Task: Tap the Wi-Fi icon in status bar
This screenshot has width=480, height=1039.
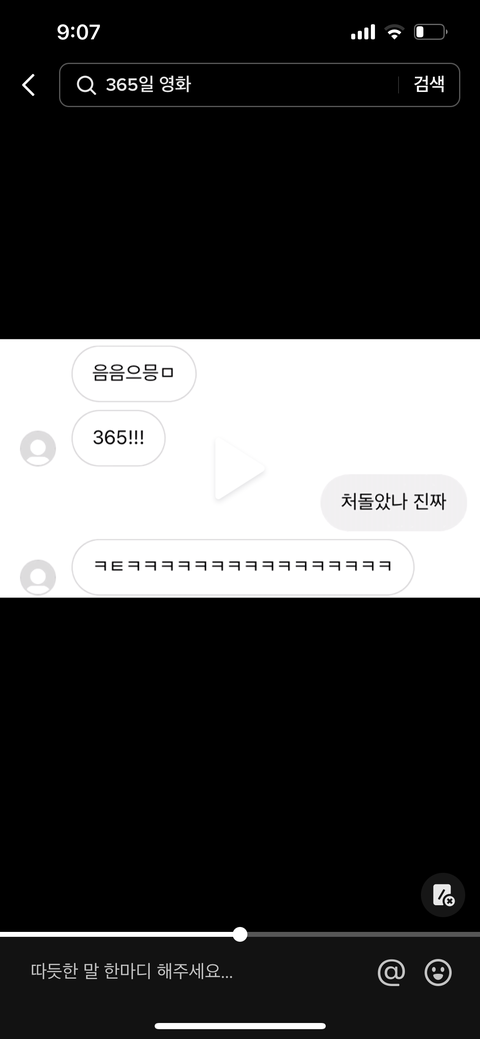Action: point(395,32)
